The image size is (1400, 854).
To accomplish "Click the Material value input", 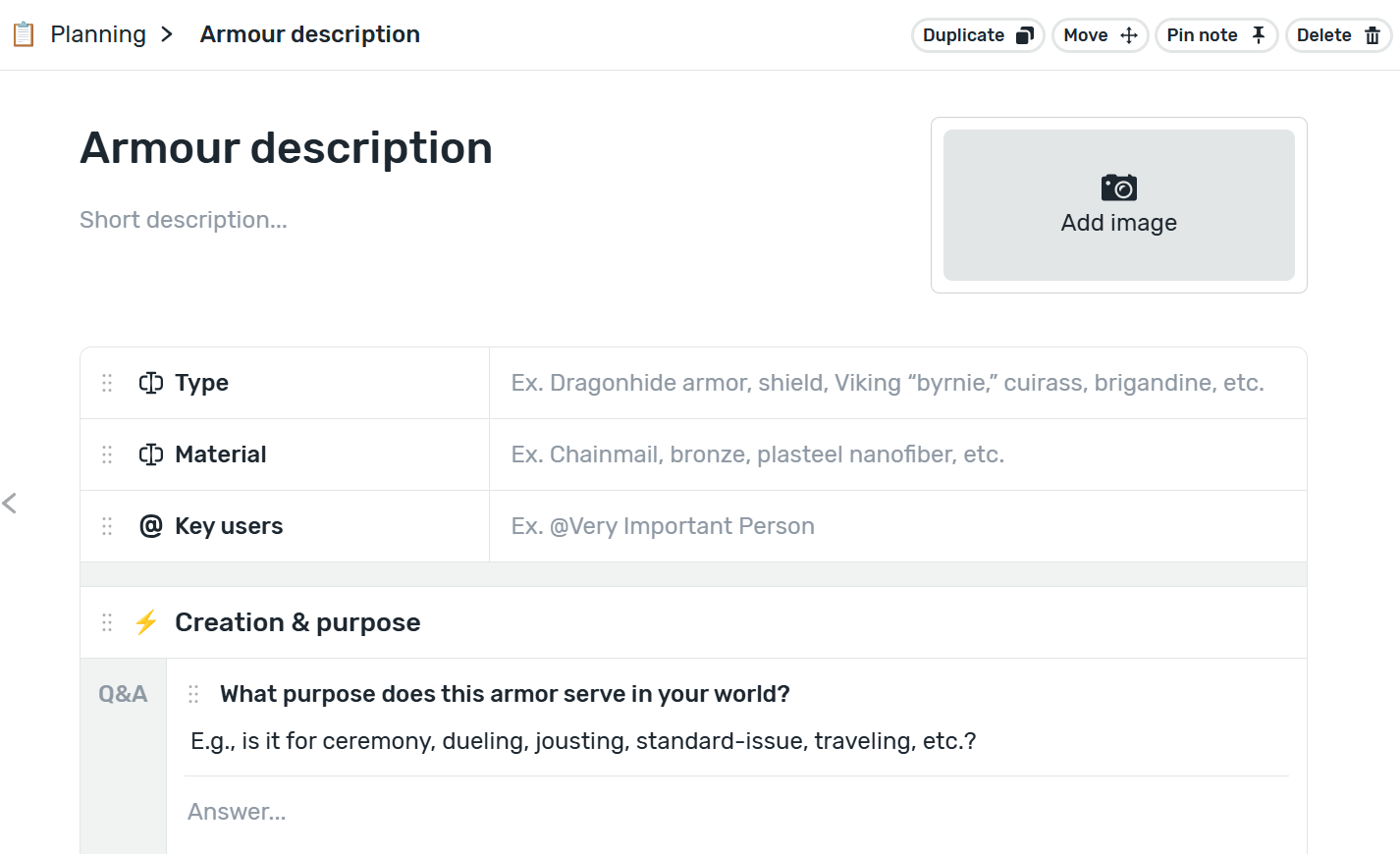I will point(897,454).
